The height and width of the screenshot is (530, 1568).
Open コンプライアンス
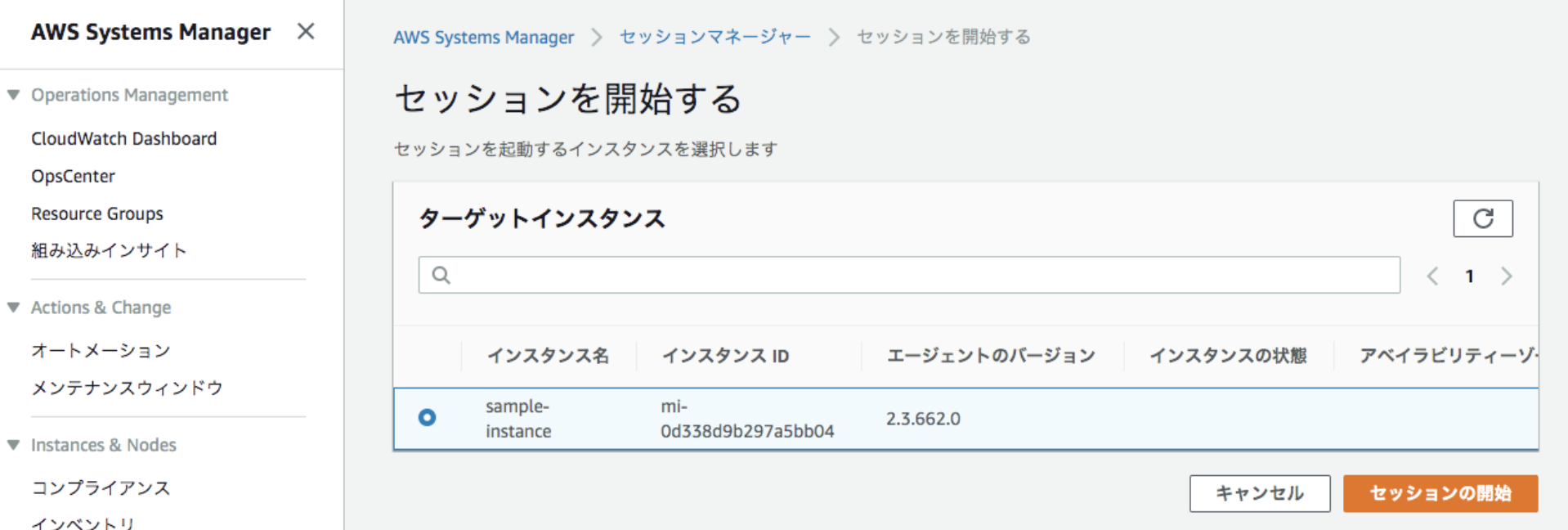[x=101, y=488]
